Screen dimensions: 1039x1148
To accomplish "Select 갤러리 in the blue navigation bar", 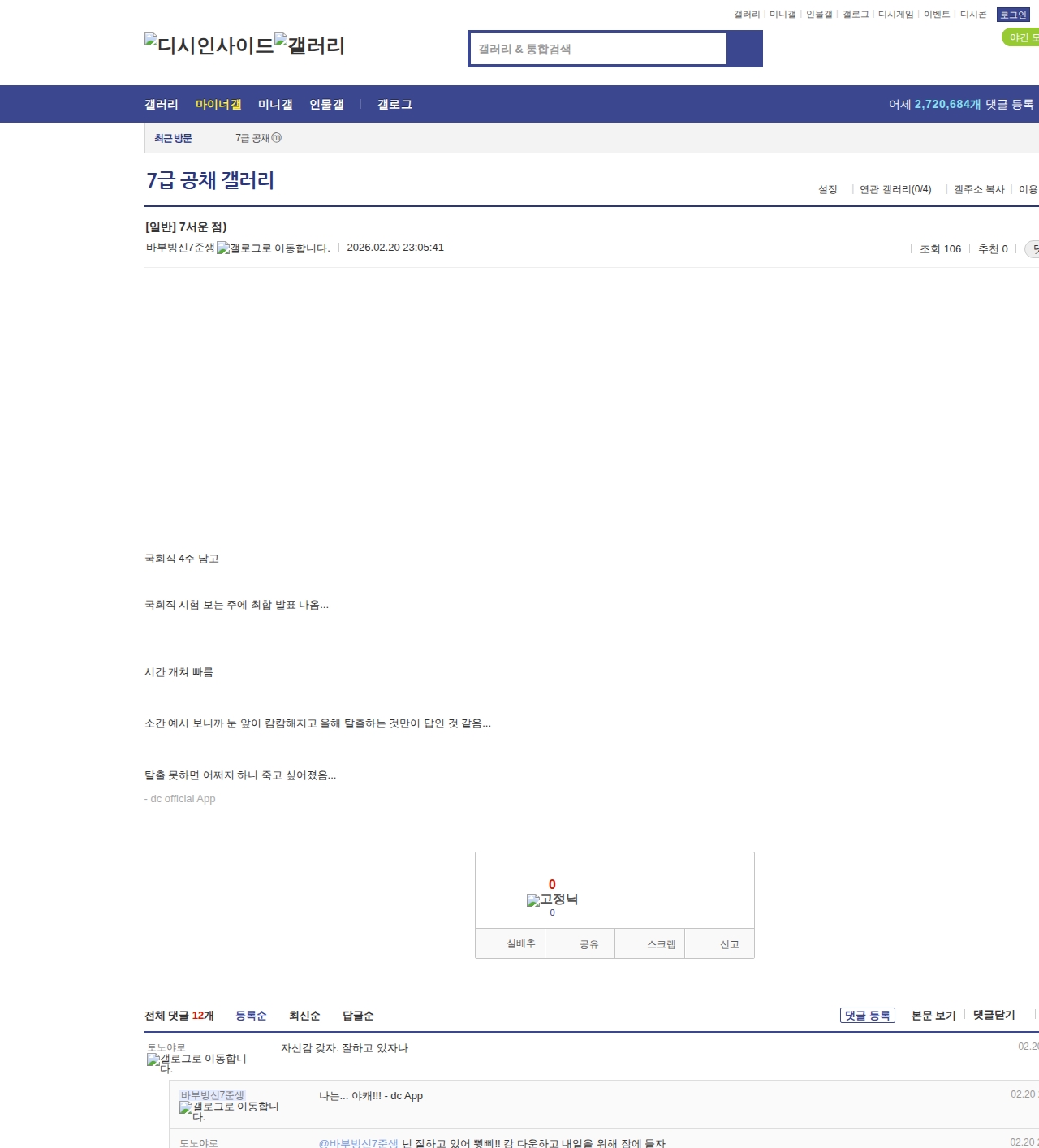I will click(162, 105).
